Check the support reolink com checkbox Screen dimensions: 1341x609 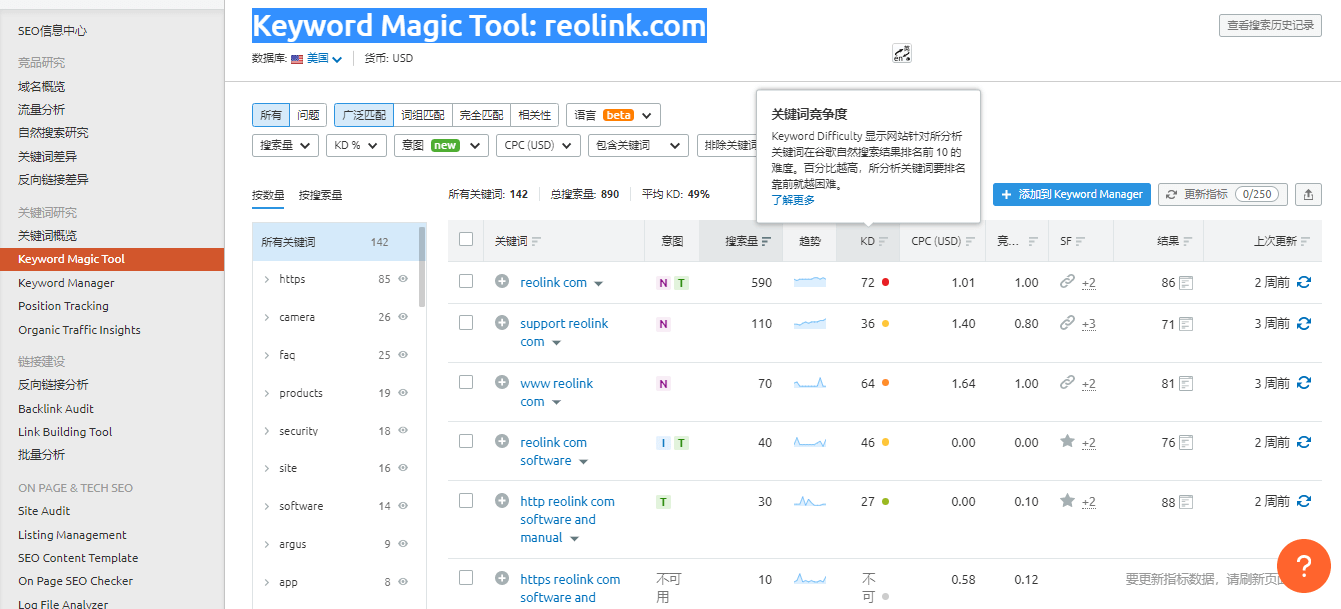click(x=466, y=322)
